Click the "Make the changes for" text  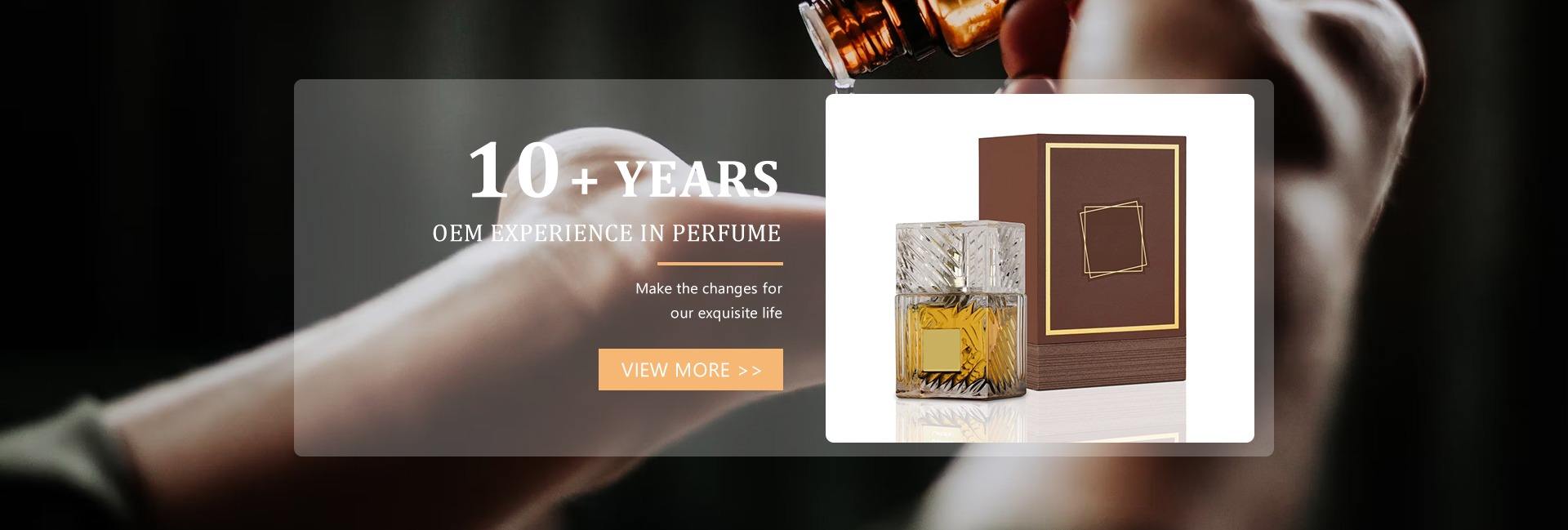pyautogui.click(x=709, y=288)
